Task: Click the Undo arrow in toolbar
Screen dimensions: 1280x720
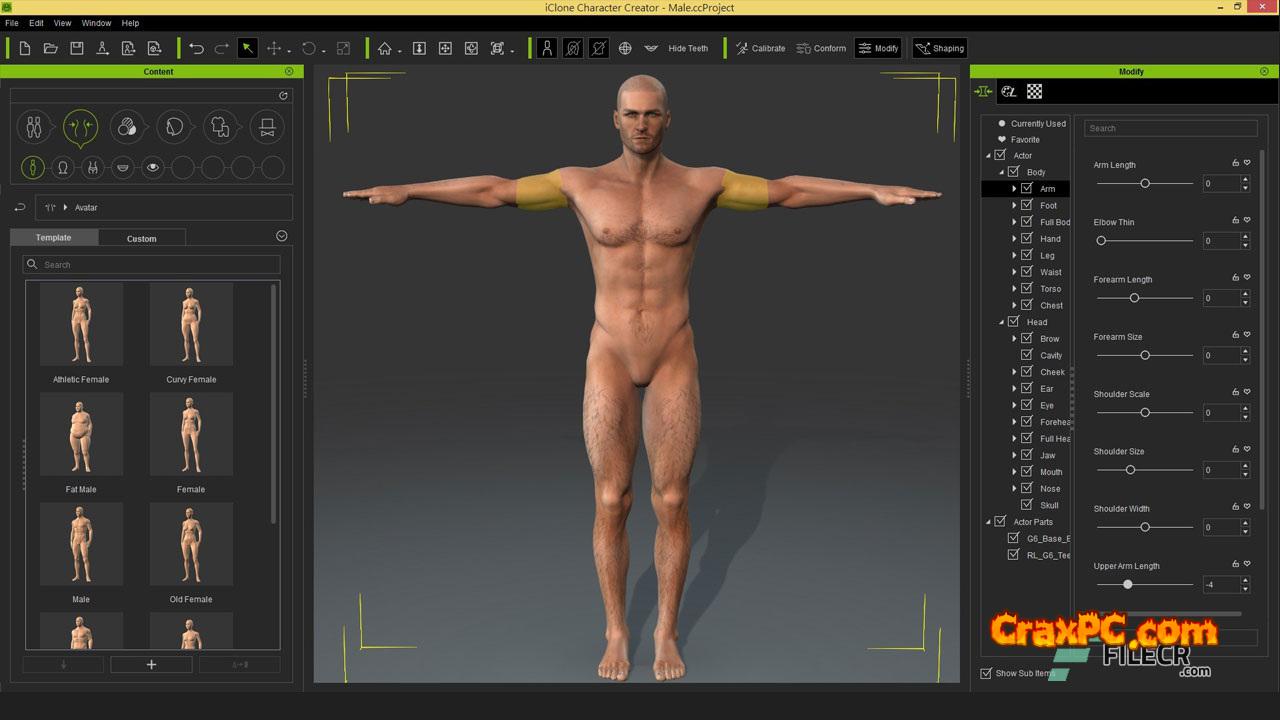Action: [196, 48]
